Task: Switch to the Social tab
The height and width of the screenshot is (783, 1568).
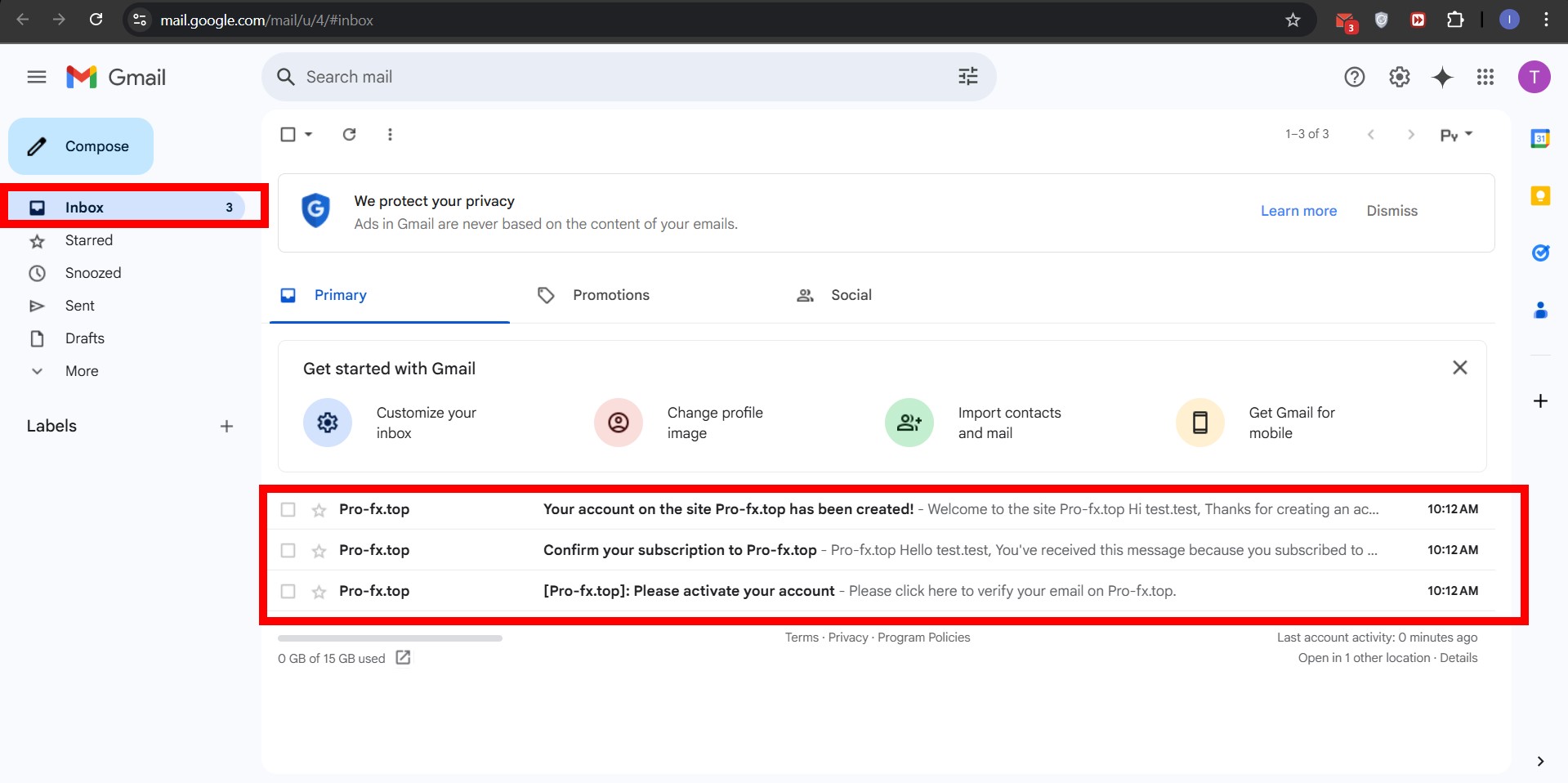Action: 851,295
